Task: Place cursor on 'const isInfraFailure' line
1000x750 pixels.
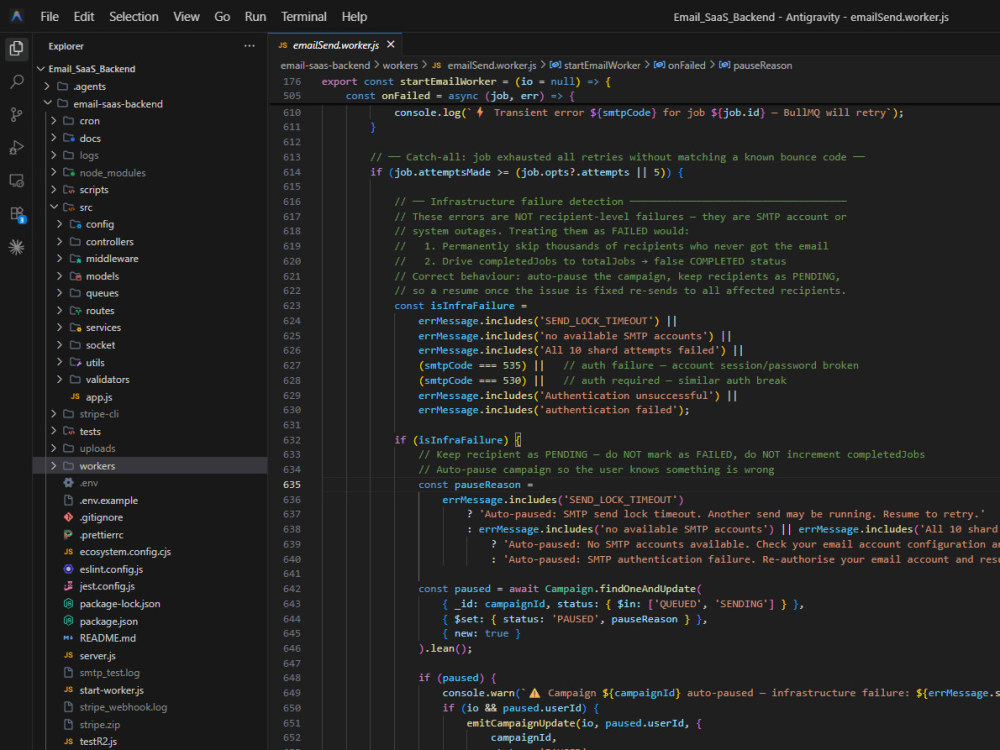Action: tap(460, 305)
